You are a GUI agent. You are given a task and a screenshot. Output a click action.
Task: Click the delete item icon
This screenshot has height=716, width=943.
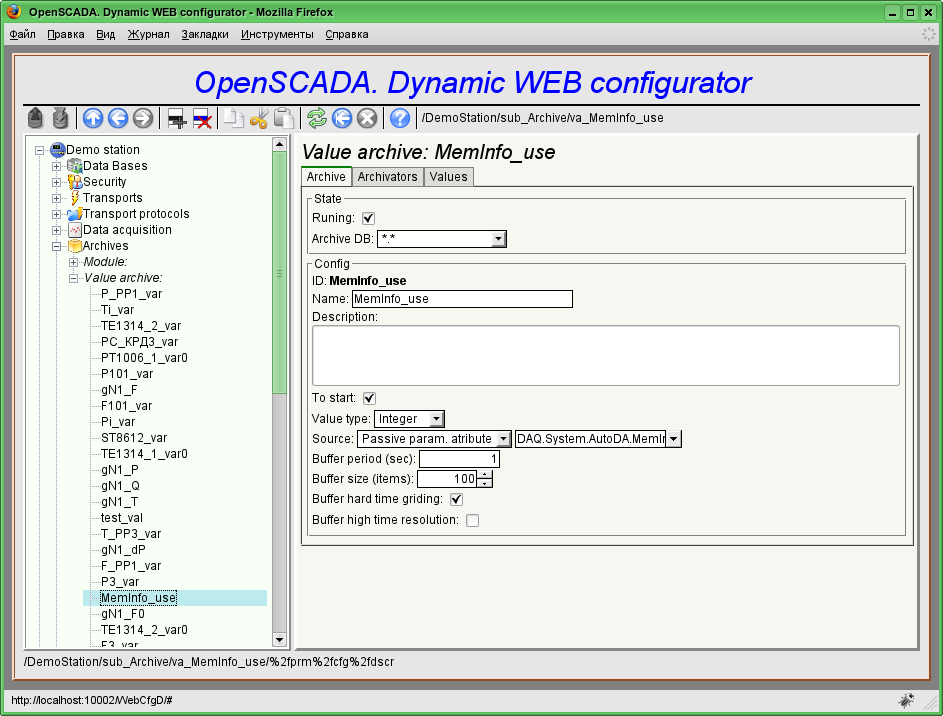click(202, 118)
